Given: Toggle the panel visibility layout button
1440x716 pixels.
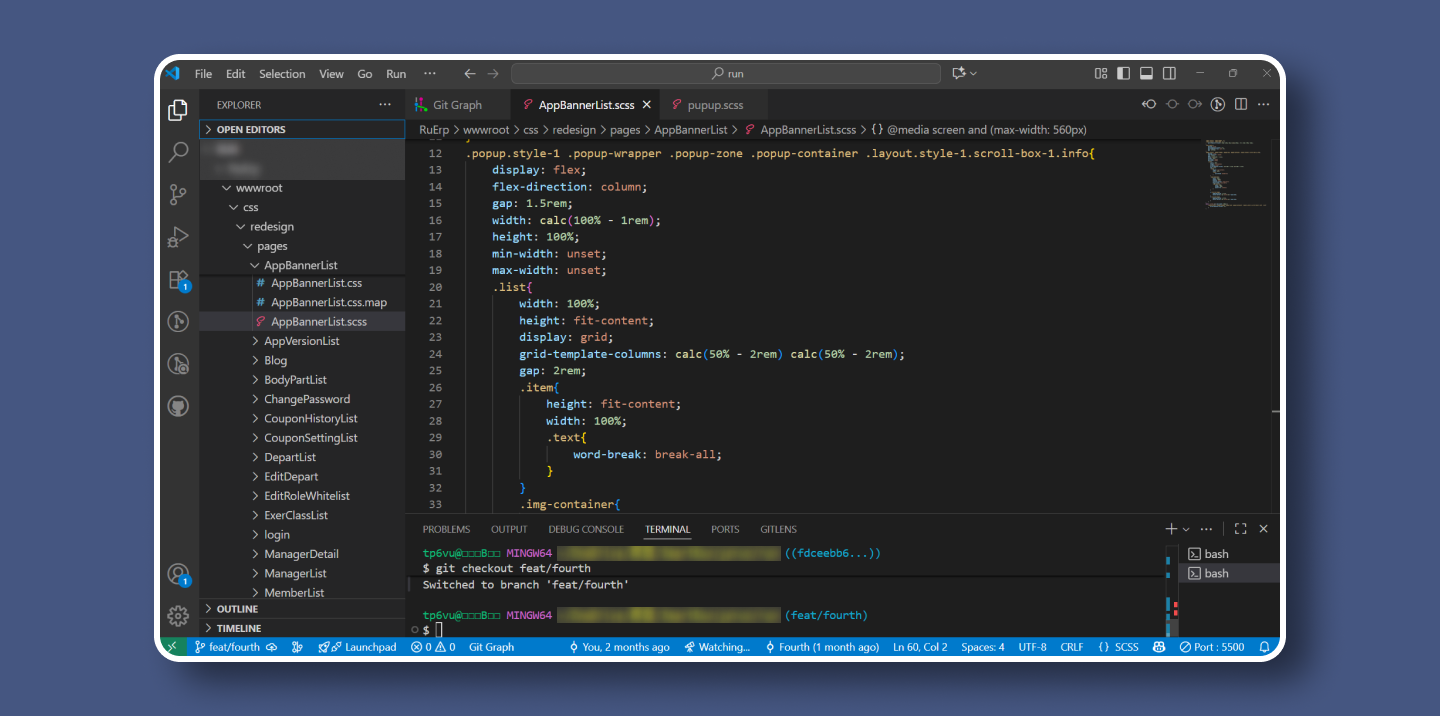Looking at the screenshot, I should pyautogui.click(x=1146, y=73).
